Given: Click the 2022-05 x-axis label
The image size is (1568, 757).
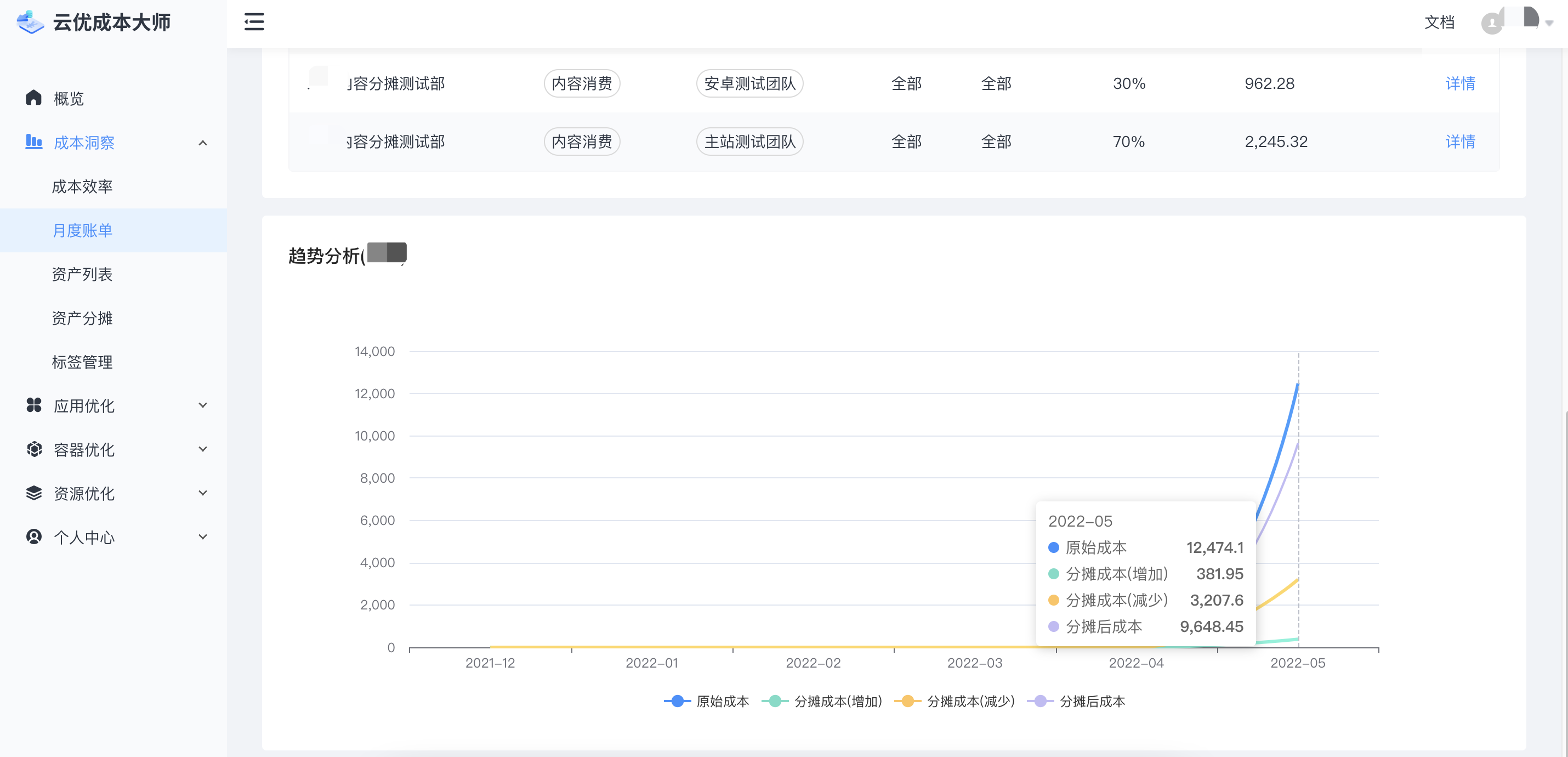Looking at the screenshot, I should click(x=1297, y=663).
